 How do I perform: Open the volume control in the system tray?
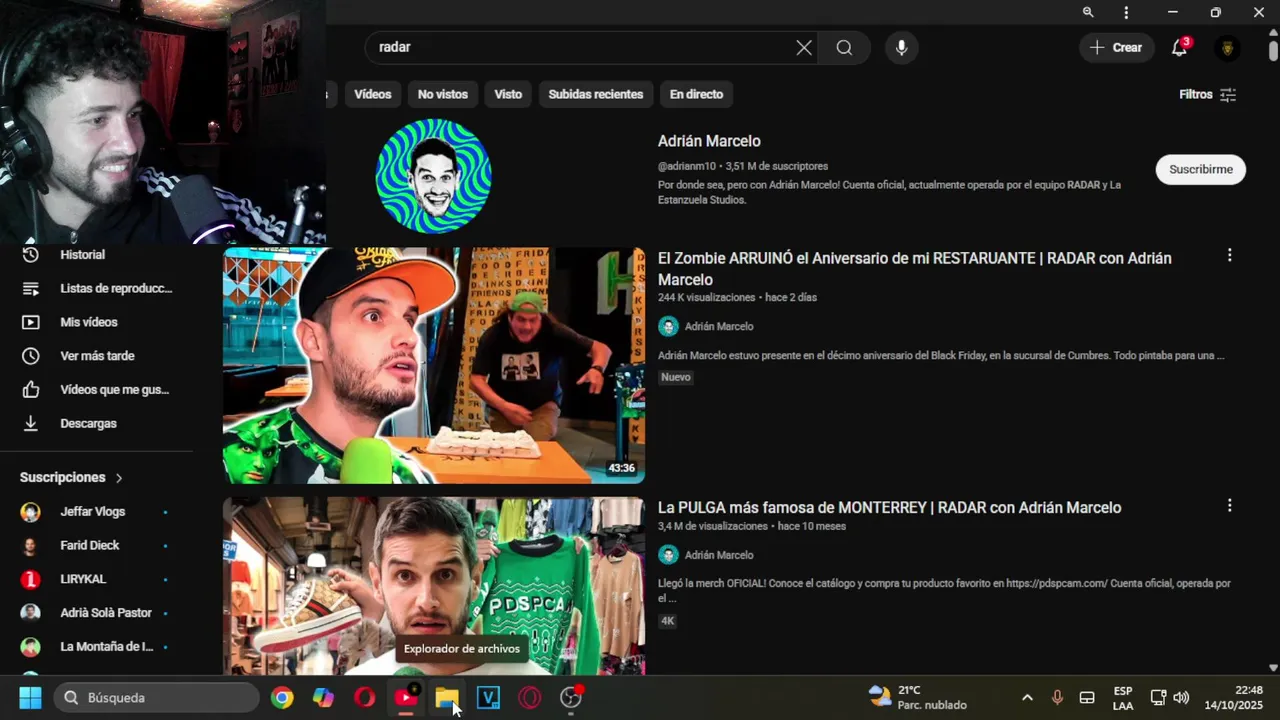pyautogui.click(x=1181, y=698)
